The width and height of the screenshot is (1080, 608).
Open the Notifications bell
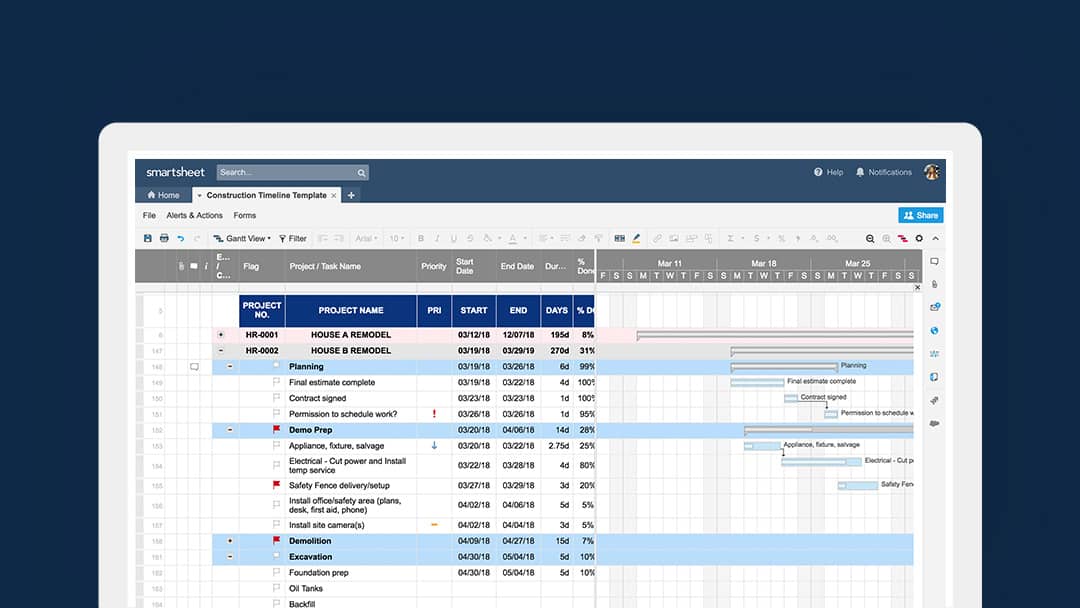pos(860,172)
